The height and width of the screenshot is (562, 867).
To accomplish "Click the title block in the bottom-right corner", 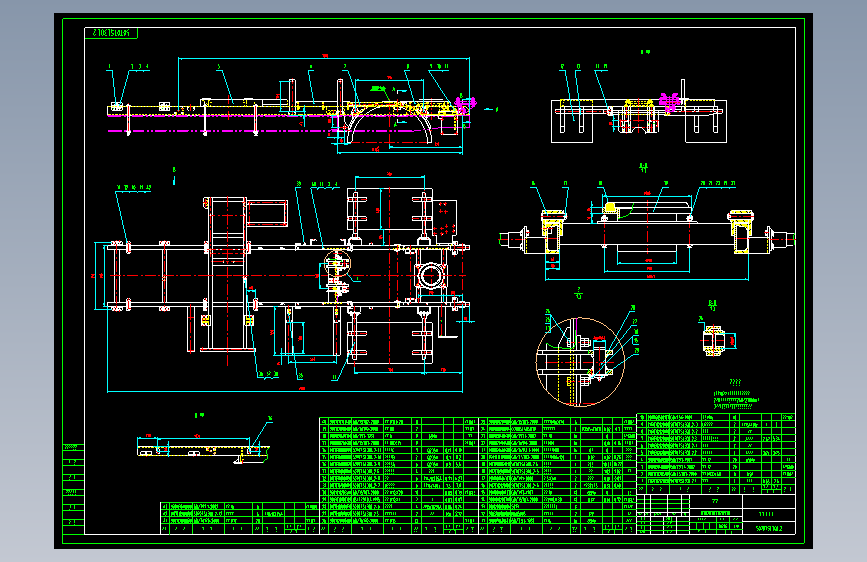I will [716, 514].
